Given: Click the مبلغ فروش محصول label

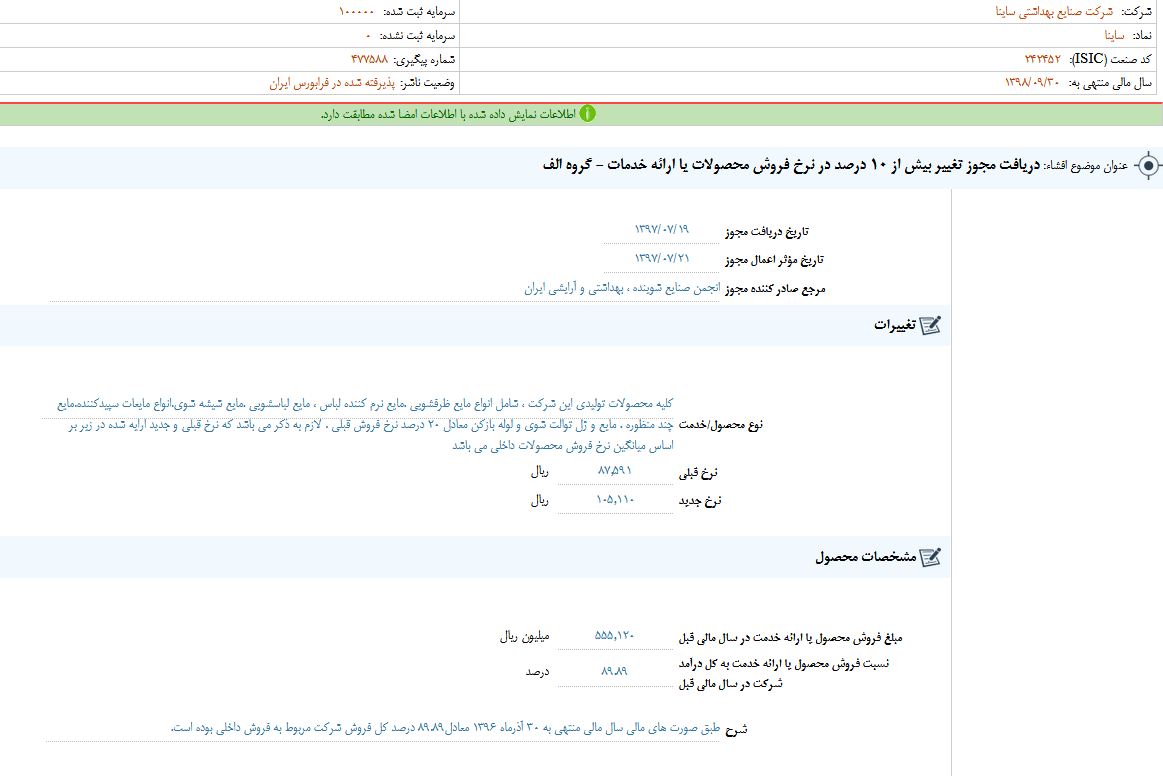Looking at the screenshot, I should point(790,637).
